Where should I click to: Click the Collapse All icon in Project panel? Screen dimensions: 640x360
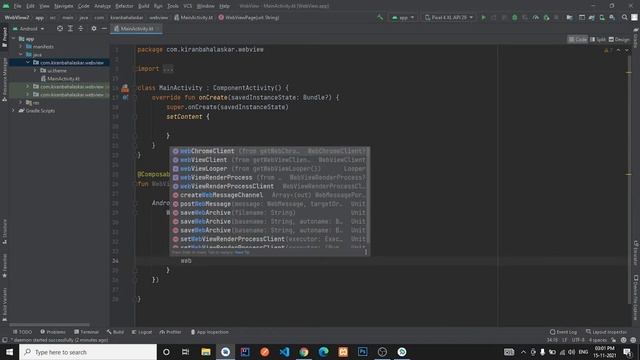[x=81, y=29]
